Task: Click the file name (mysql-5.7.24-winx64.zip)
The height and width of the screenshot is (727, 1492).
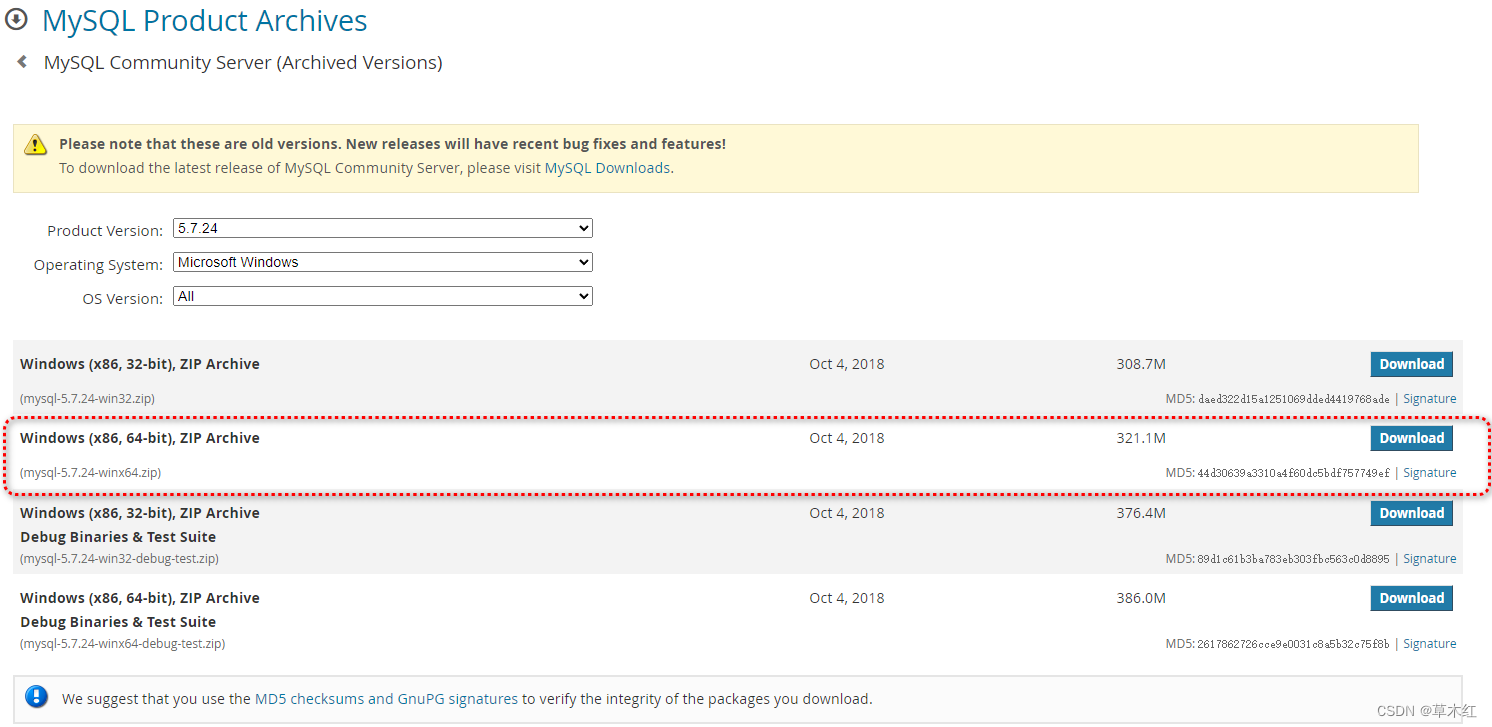Action: click(x=90, y=472)
